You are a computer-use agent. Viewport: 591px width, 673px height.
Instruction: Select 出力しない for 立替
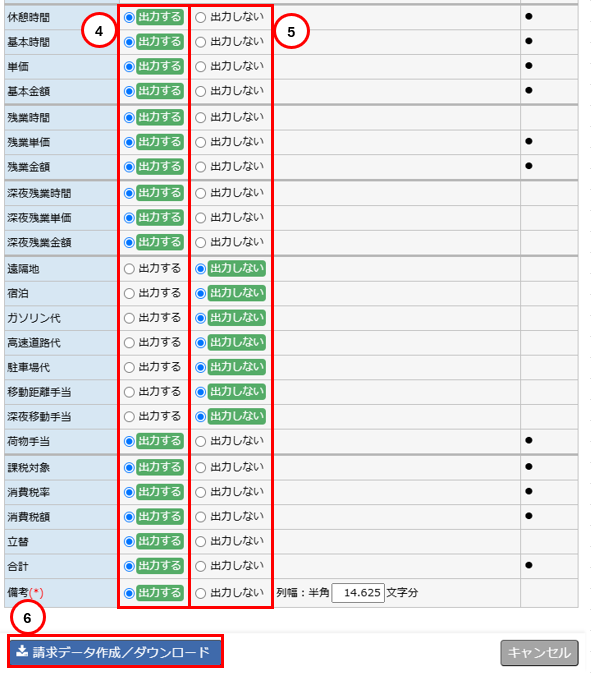tap(200, 541)
